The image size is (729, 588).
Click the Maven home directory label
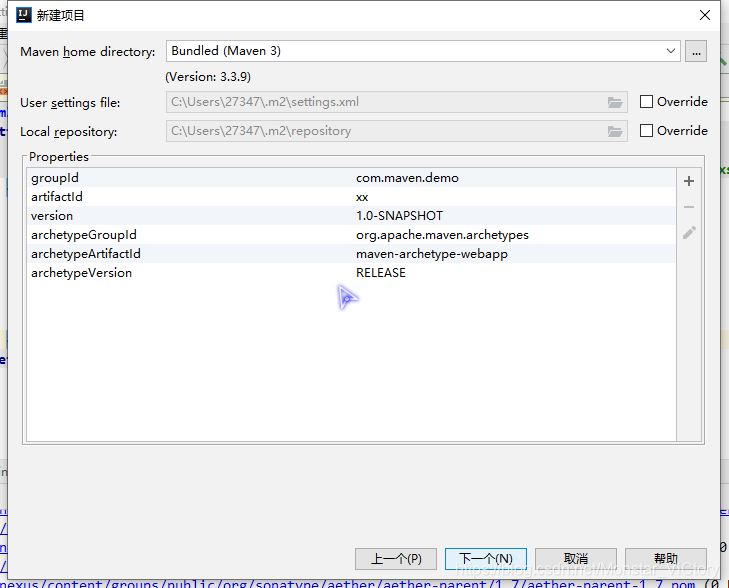[x=87, y=52]
